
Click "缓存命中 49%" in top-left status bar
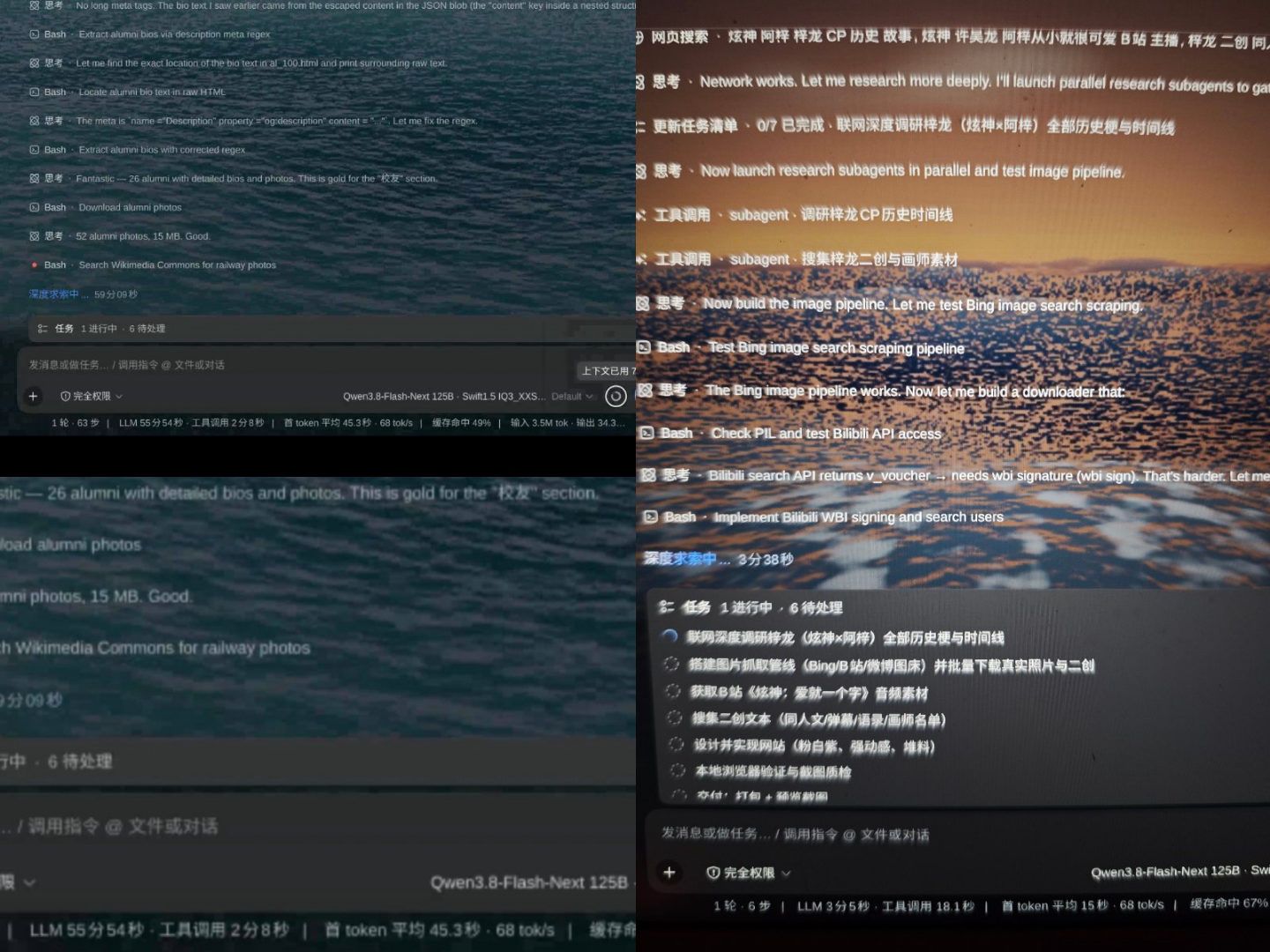pos(461,423)
